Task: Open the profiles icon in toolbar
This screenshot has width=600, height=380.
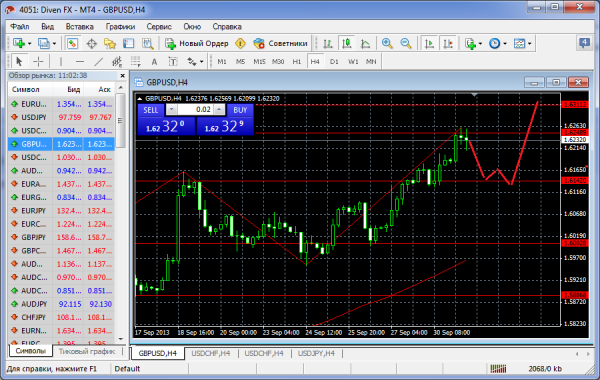Action: 44,43
